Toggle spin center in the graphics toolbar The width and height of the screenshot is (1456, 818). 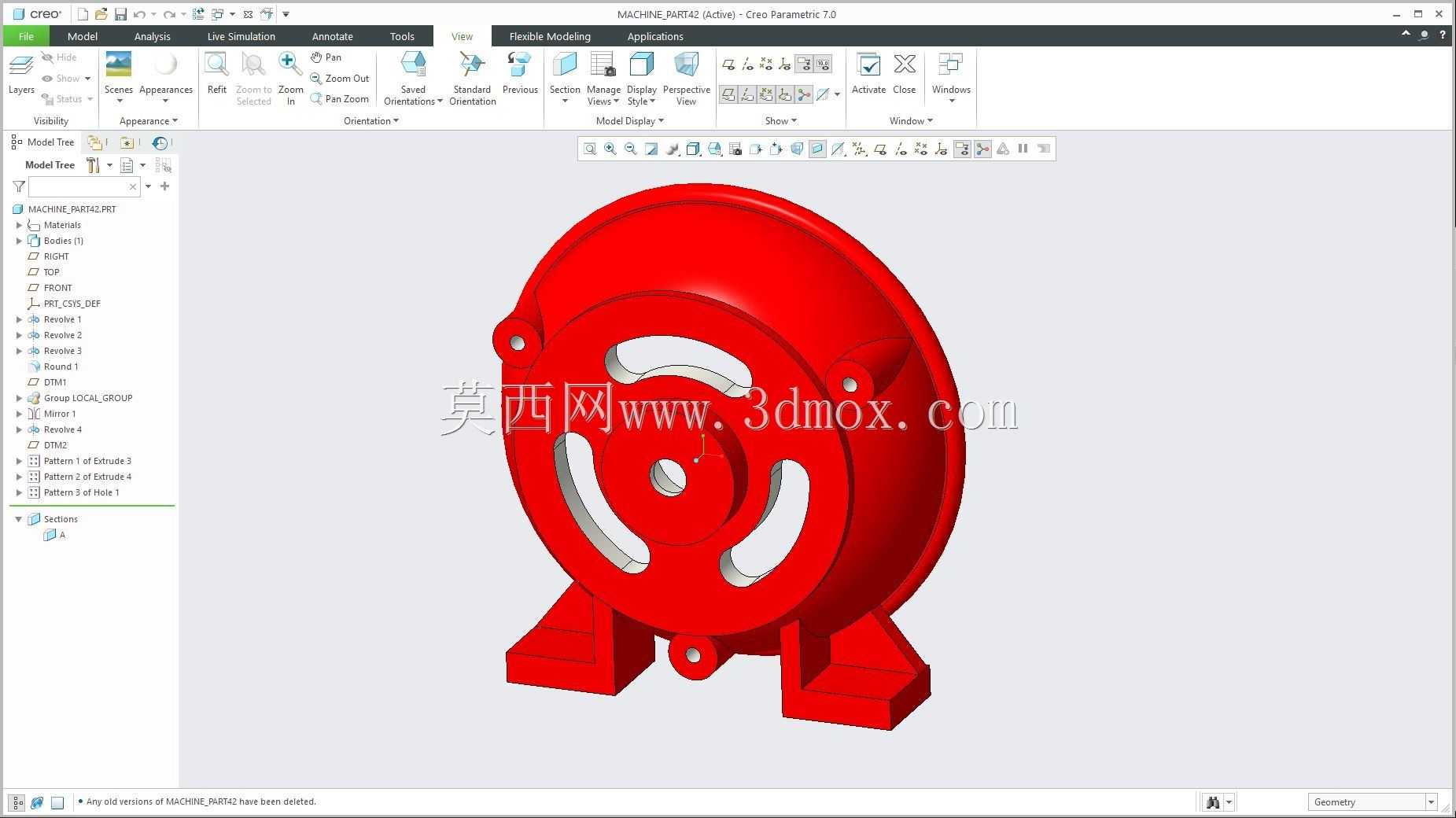tap(982, 149)
